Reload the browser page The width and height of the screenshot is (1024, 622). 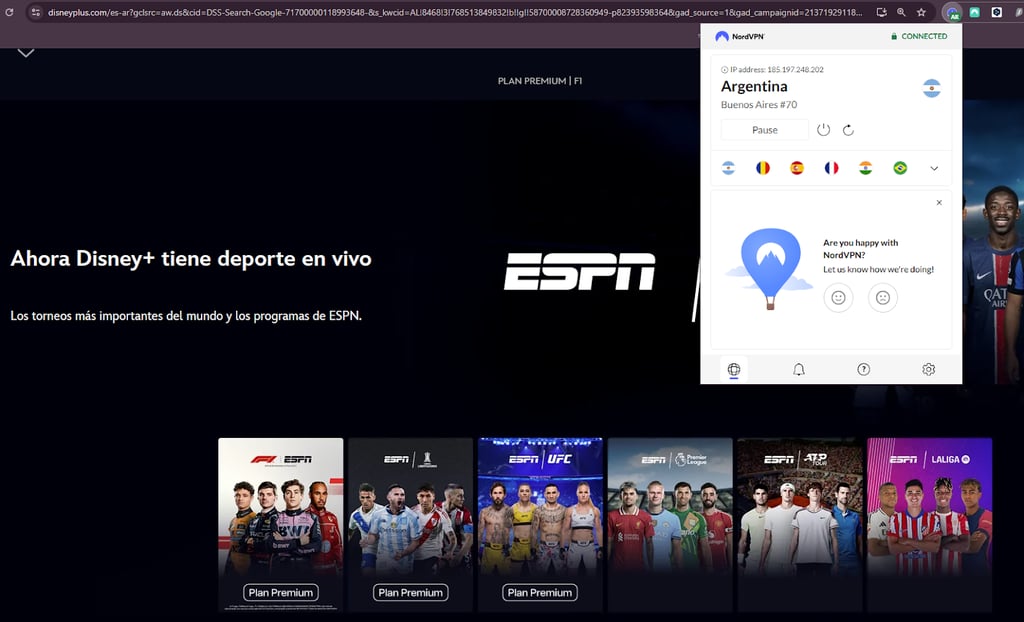coord(9,12)
